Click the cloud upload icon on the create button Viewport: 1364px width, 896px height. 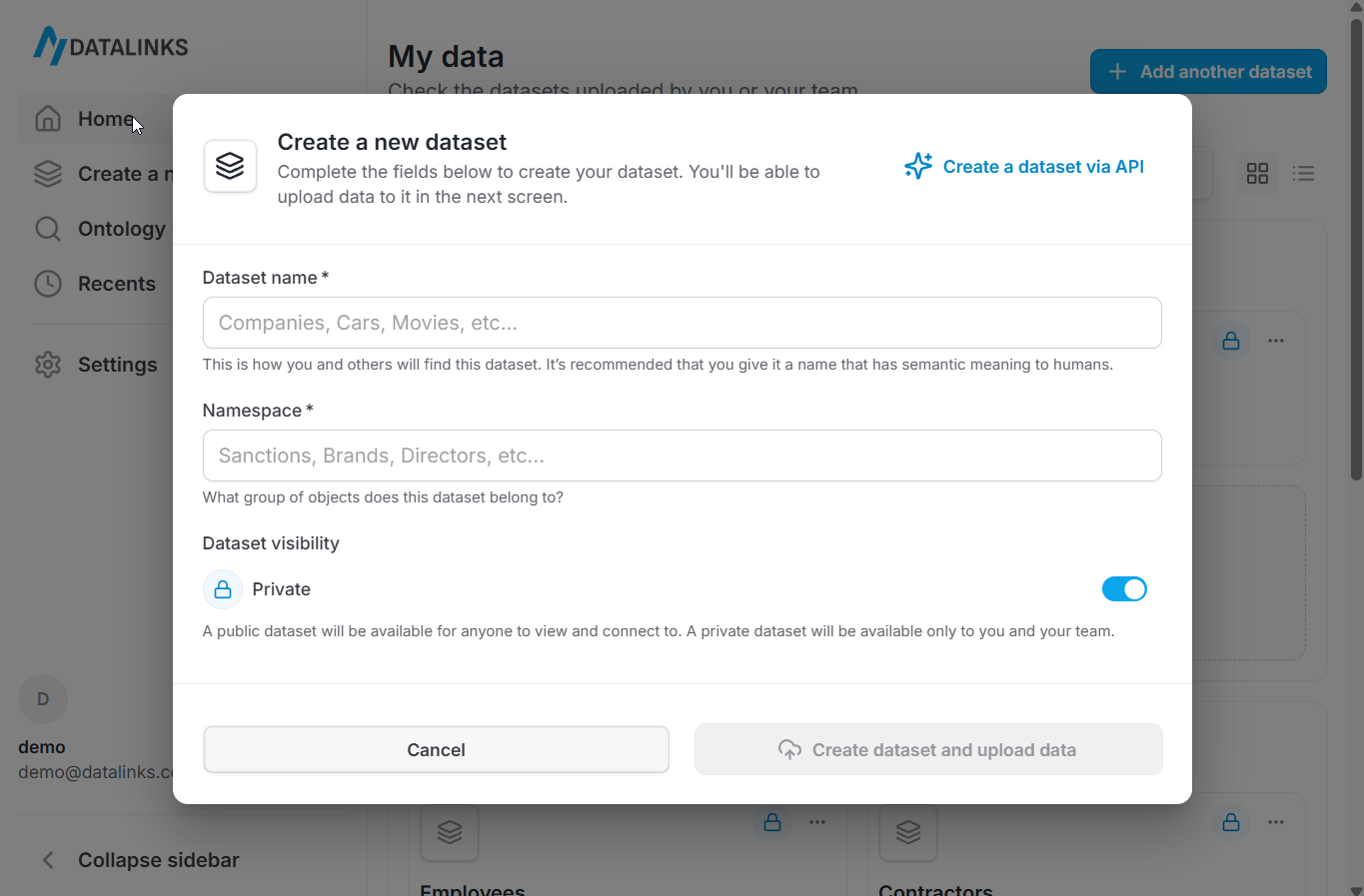point(789,749)
